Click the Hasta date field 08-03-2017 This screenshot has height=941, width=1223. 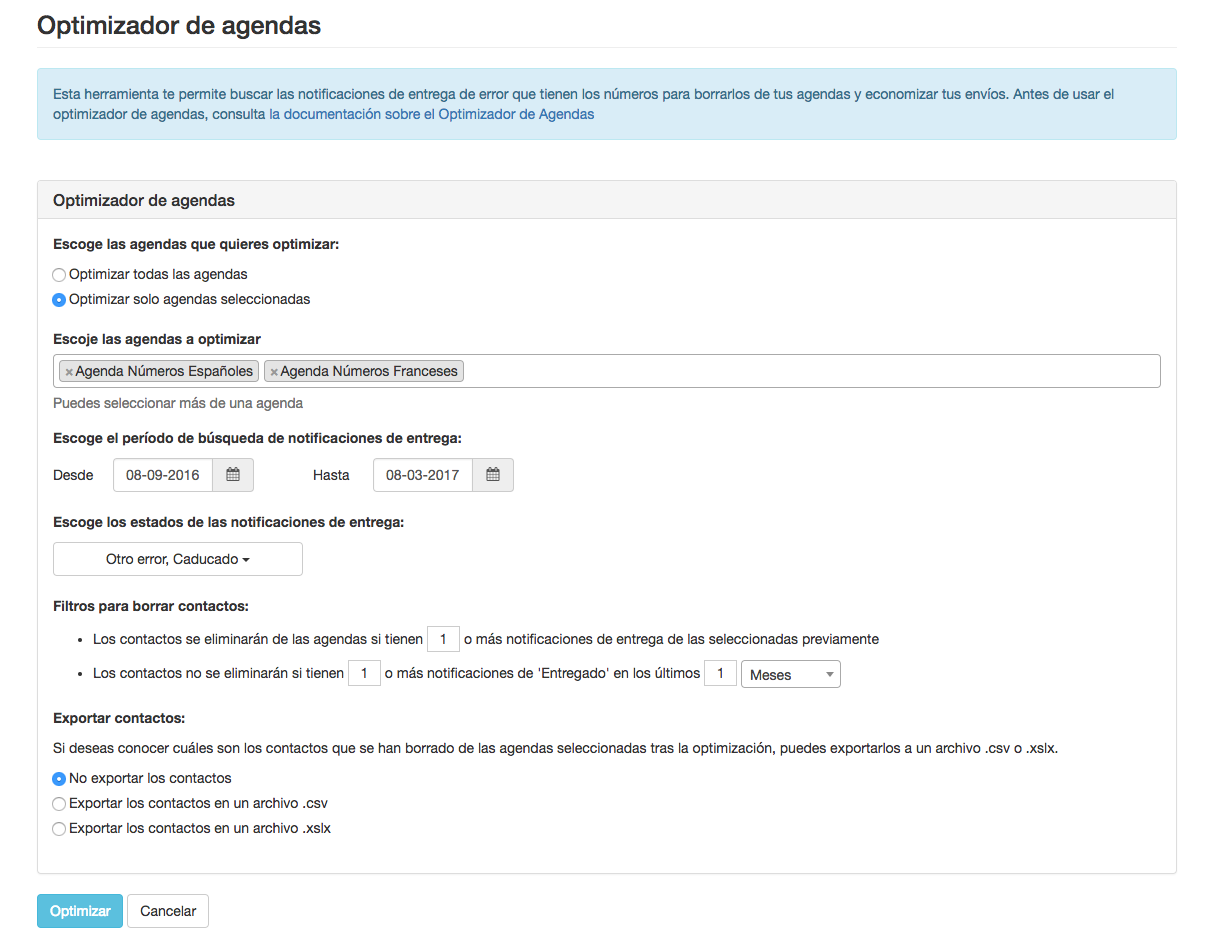pos(423,475)
